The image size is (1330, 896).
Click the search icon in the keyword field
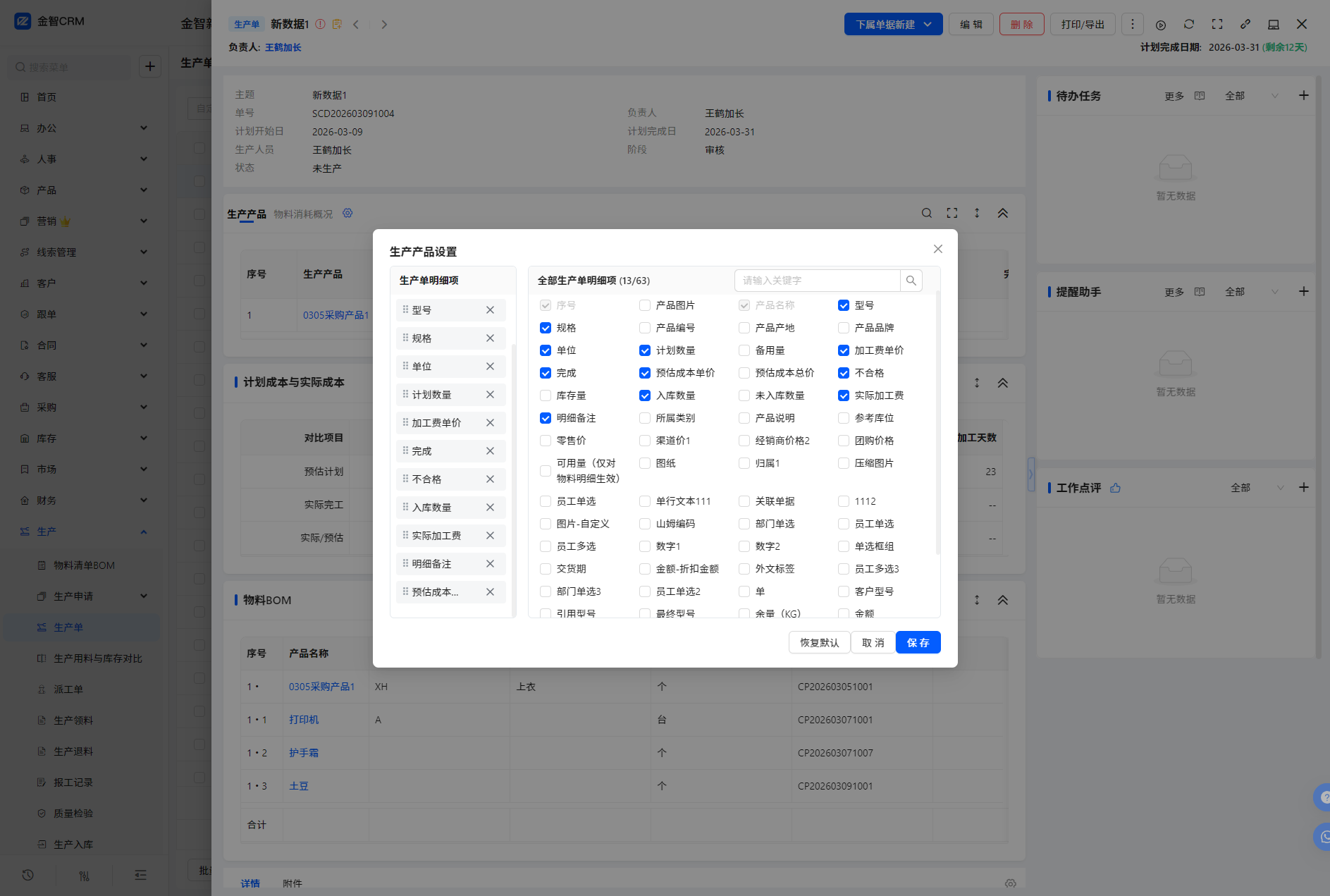(x=911, y=281)
